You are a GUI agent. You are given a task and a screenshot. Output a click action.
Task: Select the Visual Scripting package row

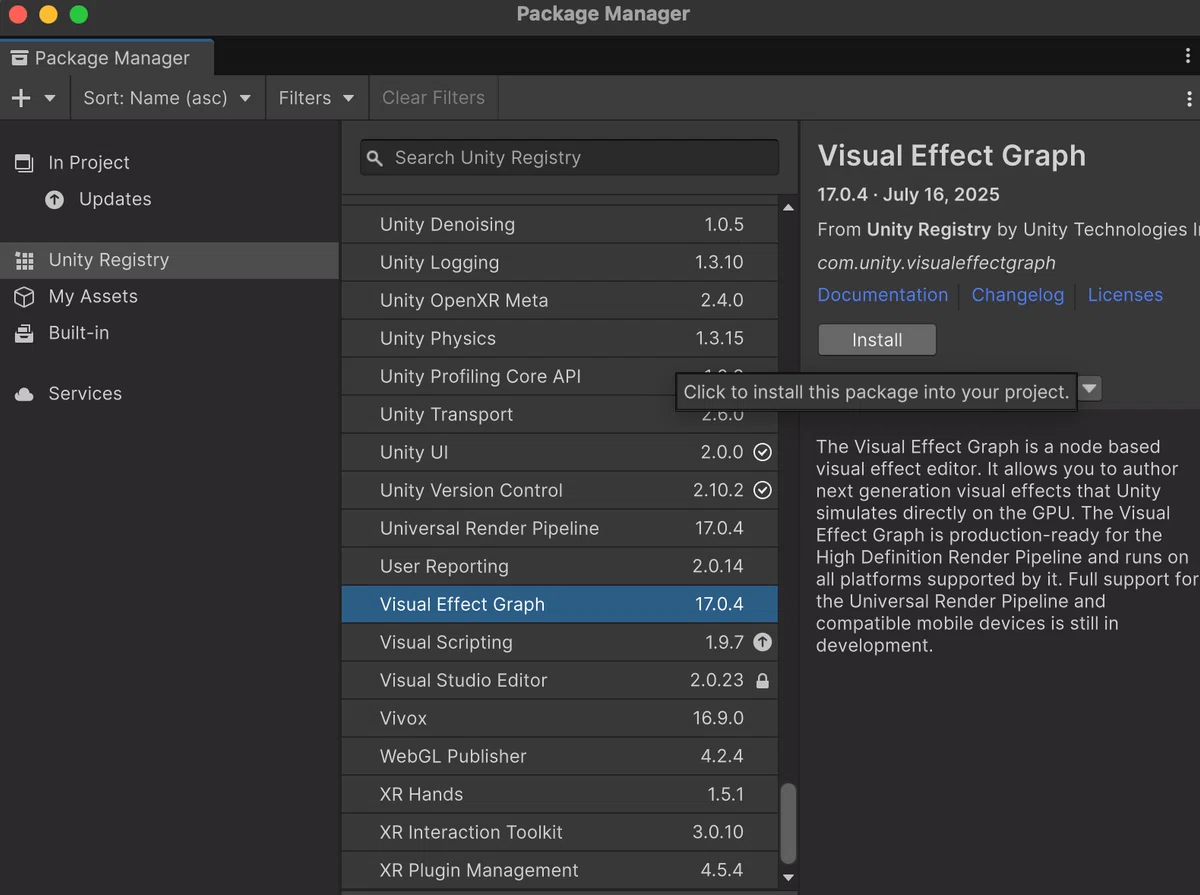pyautogui.click(x=559, y=643)
